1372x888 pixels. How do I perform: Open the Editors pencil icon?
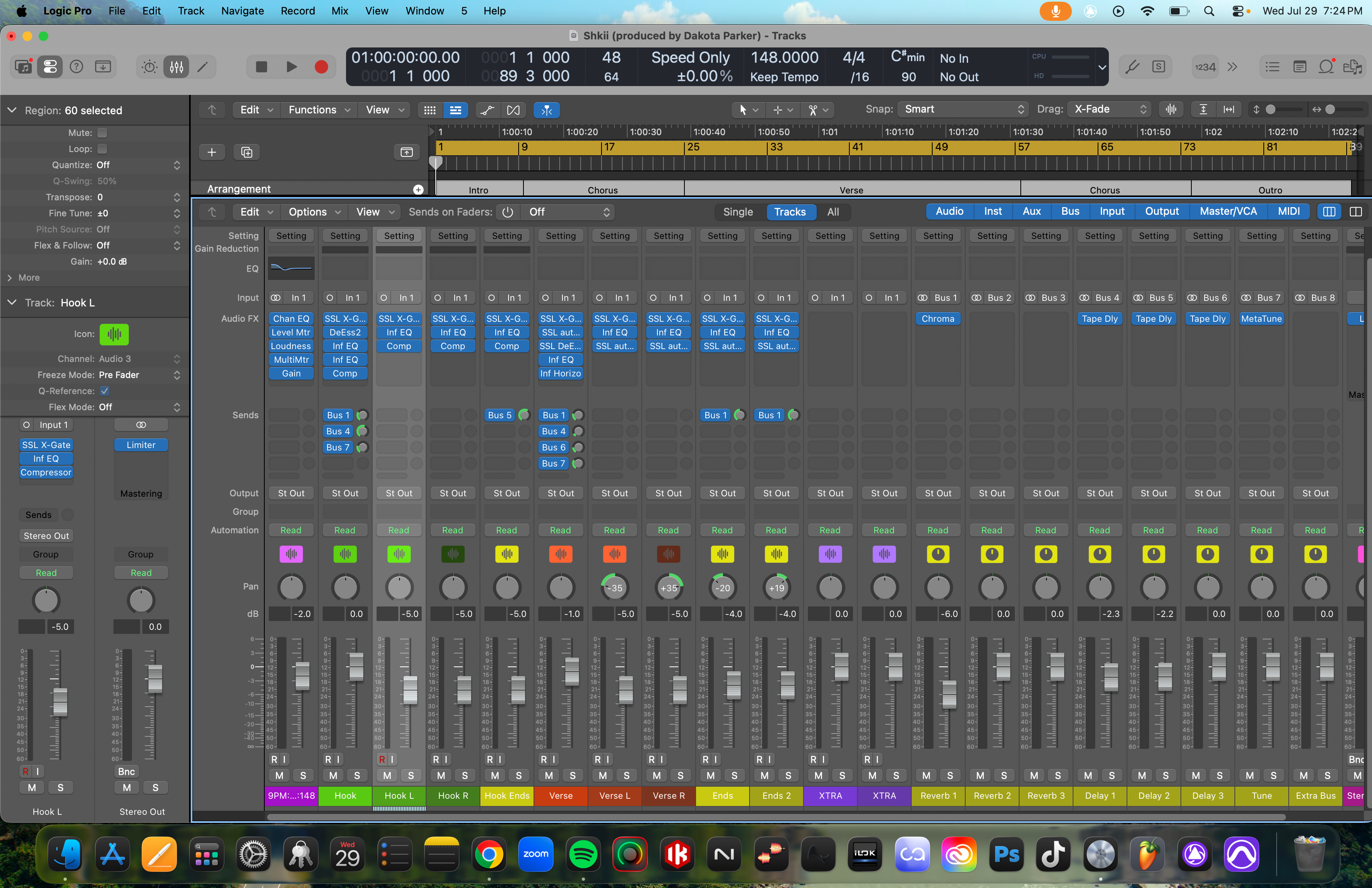point(202,67)
